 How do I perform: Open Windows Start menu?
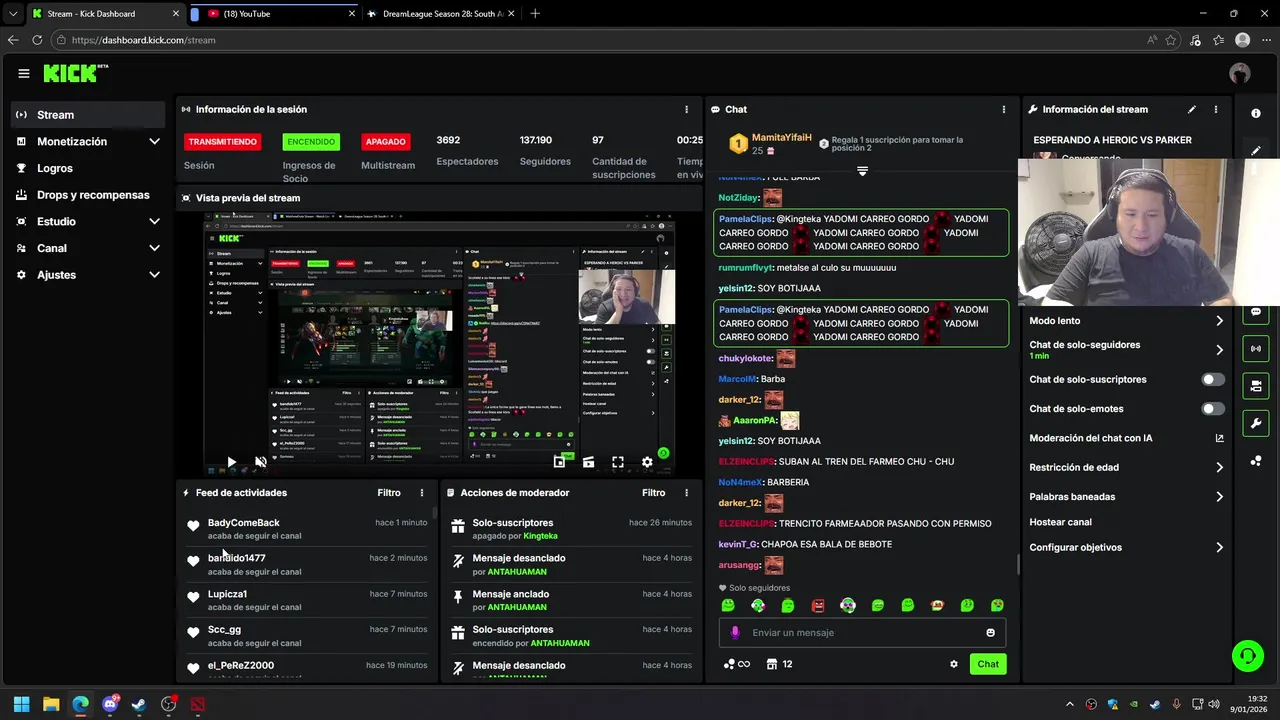[x=21, y=704]
